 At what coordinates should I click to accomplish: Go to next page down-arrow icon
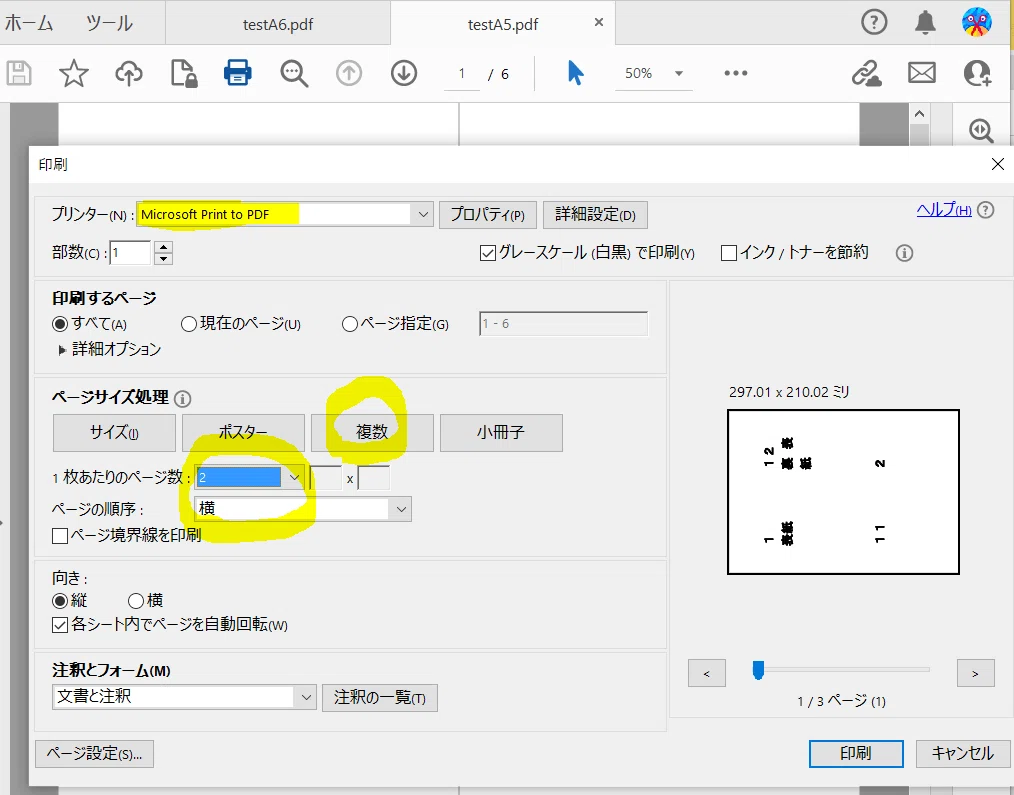(x=404, y=73)
